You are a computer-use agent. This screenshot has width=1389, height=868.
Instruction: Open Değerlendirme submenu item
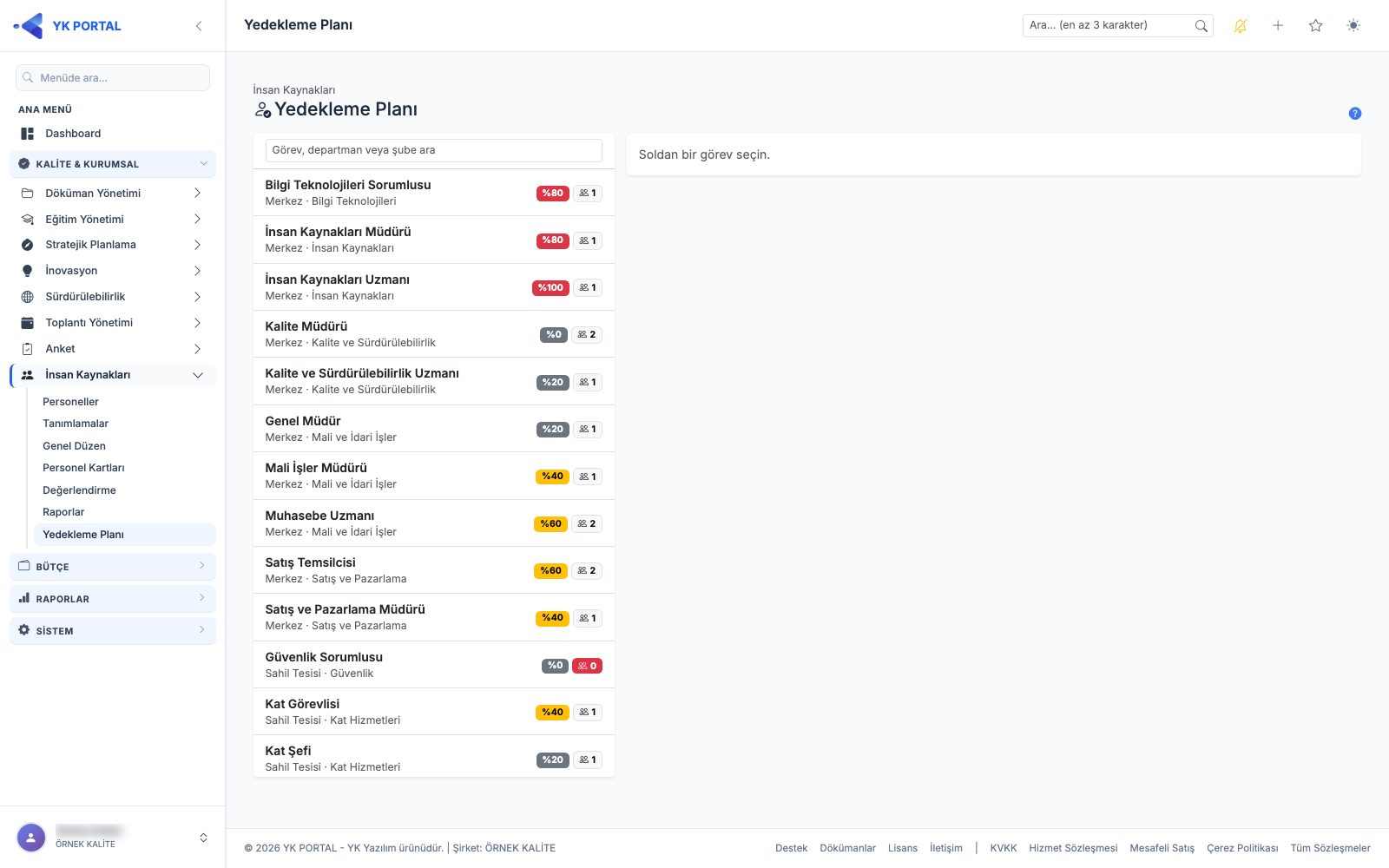click(79, 490)
